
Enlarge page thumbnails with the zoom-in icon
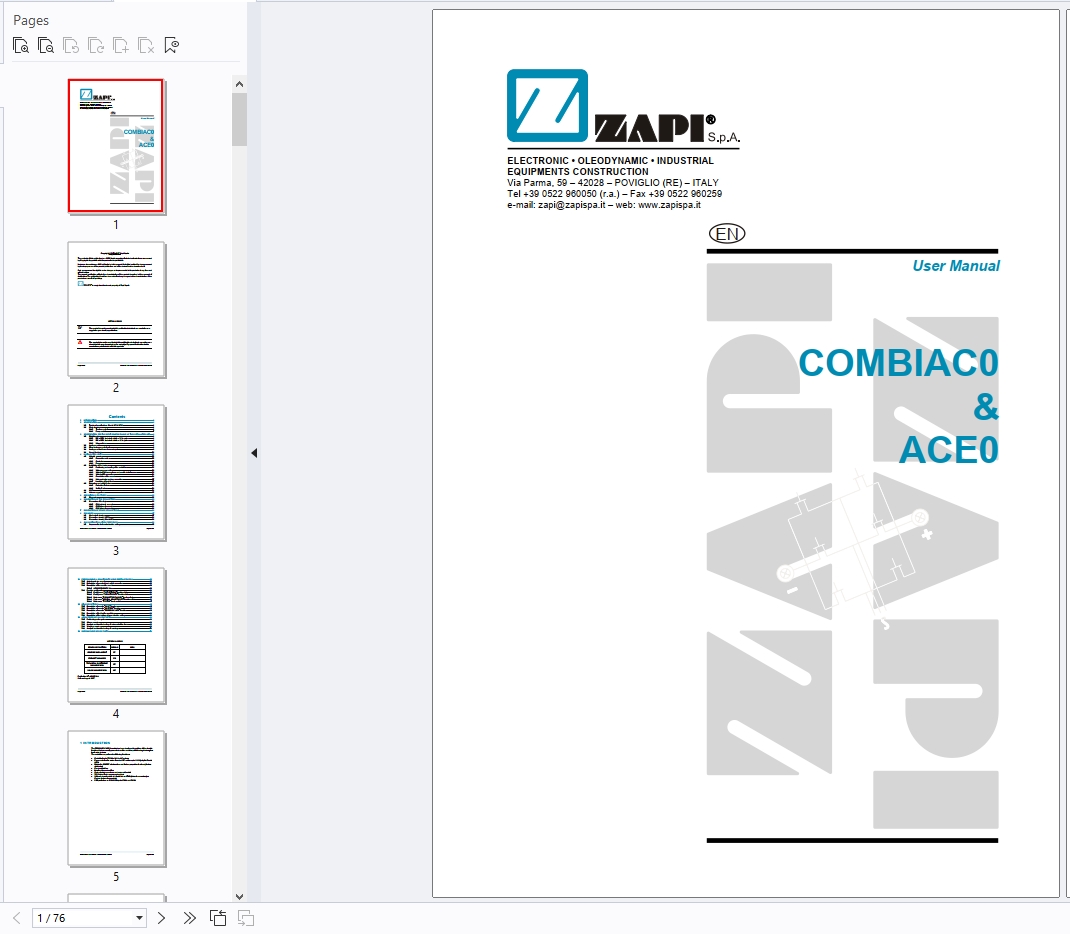[21, 46]
